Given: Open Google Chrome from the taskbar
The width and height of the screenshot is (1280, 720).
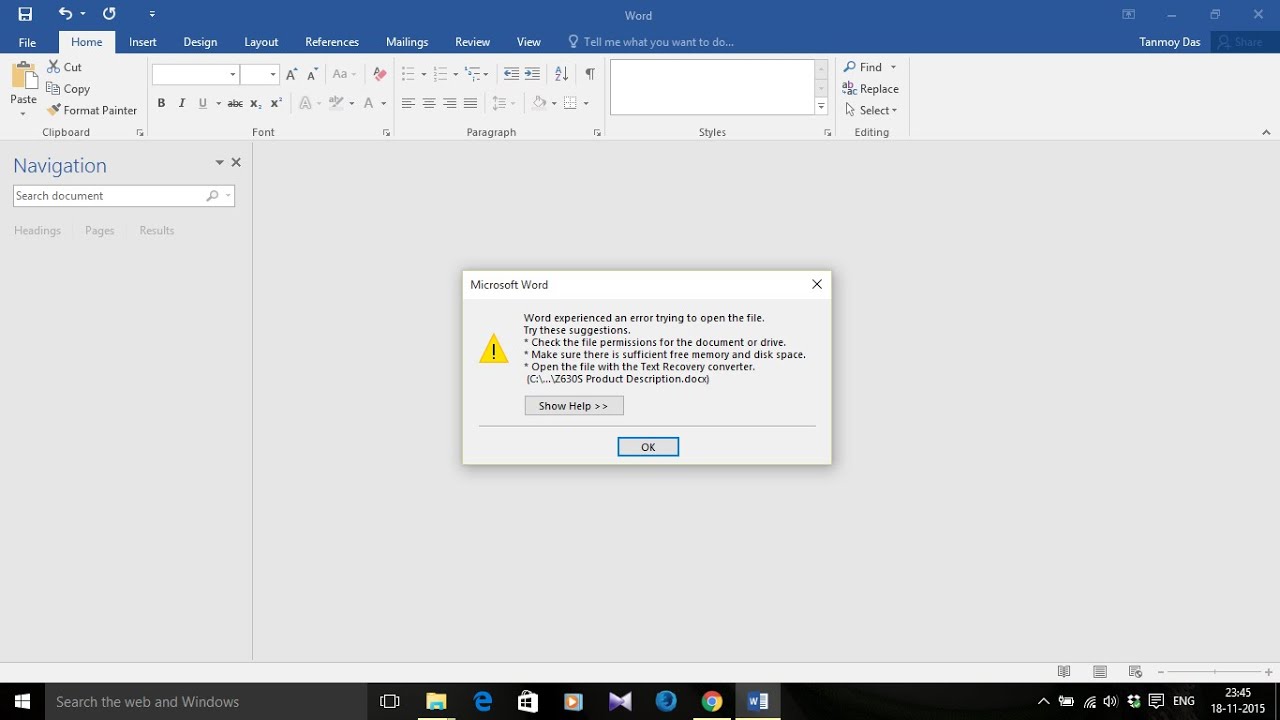Looking at the screenshot, I should 711,702.
